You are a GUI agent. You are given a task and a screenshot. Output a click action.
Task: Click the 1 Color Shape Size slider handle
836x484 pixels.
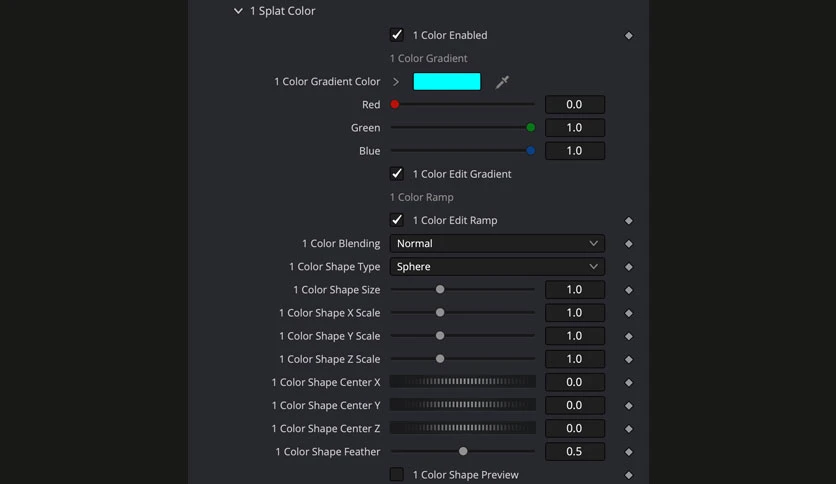pyautogui.click(x=440, y=289)
